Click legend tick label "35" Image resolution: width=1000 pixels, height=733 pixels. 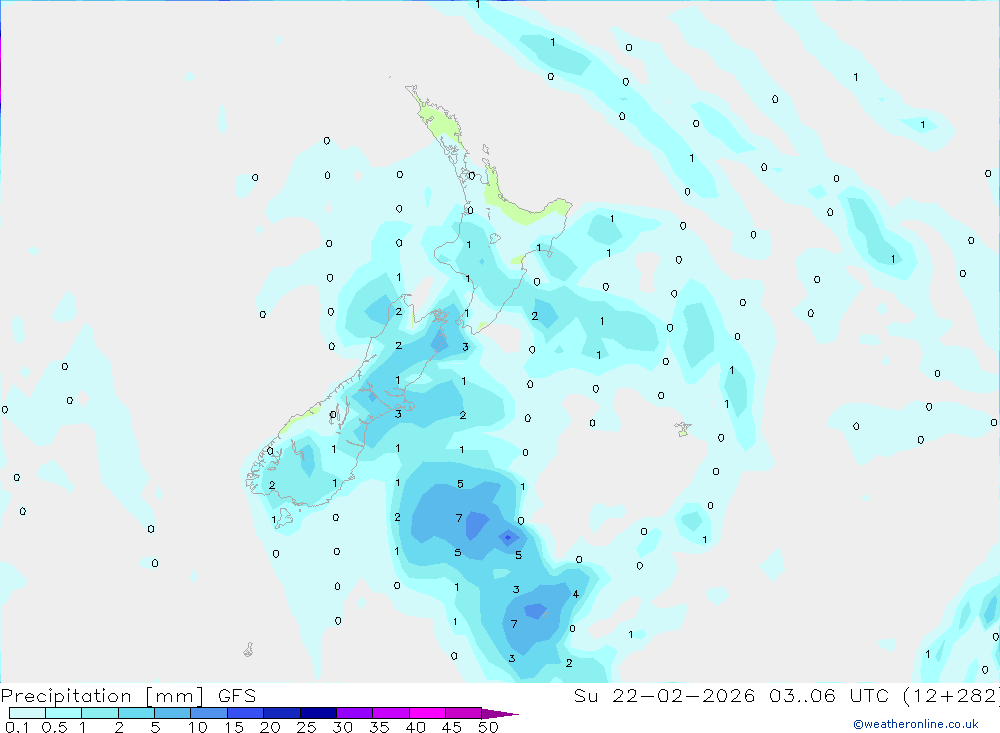tap(379, 727)
